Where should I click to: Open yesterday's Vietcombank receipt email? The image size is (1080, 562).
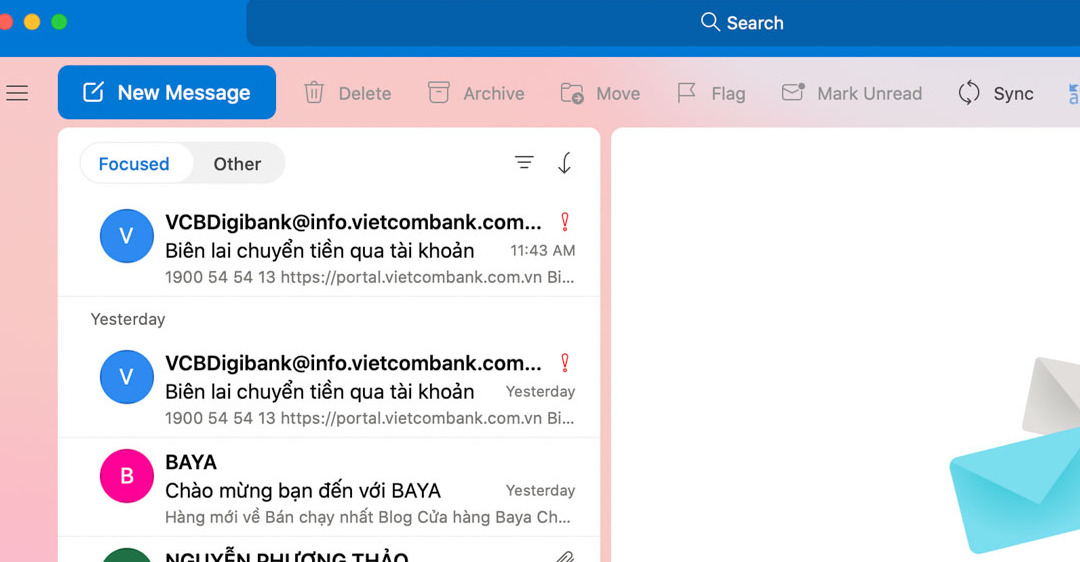329,389
